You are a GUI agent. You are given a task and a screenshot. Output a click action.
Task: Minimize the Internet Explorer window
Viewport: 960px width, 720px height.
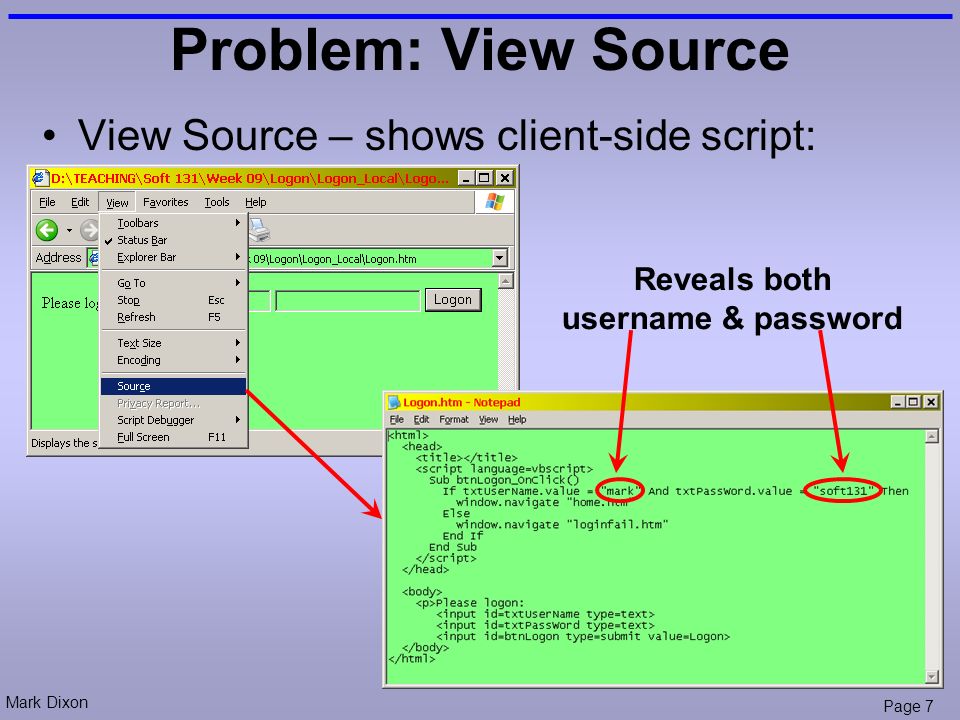(x=467, y=178)
